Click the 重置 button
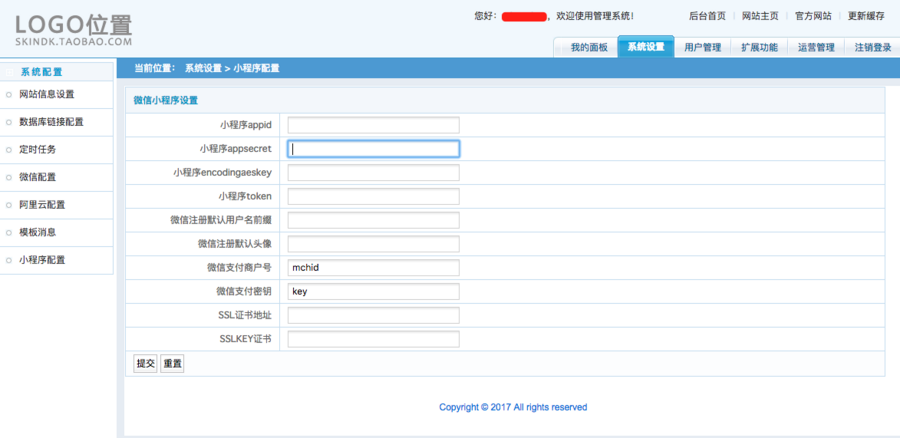The height and width of the screenshot is (438, 900). 172,363
